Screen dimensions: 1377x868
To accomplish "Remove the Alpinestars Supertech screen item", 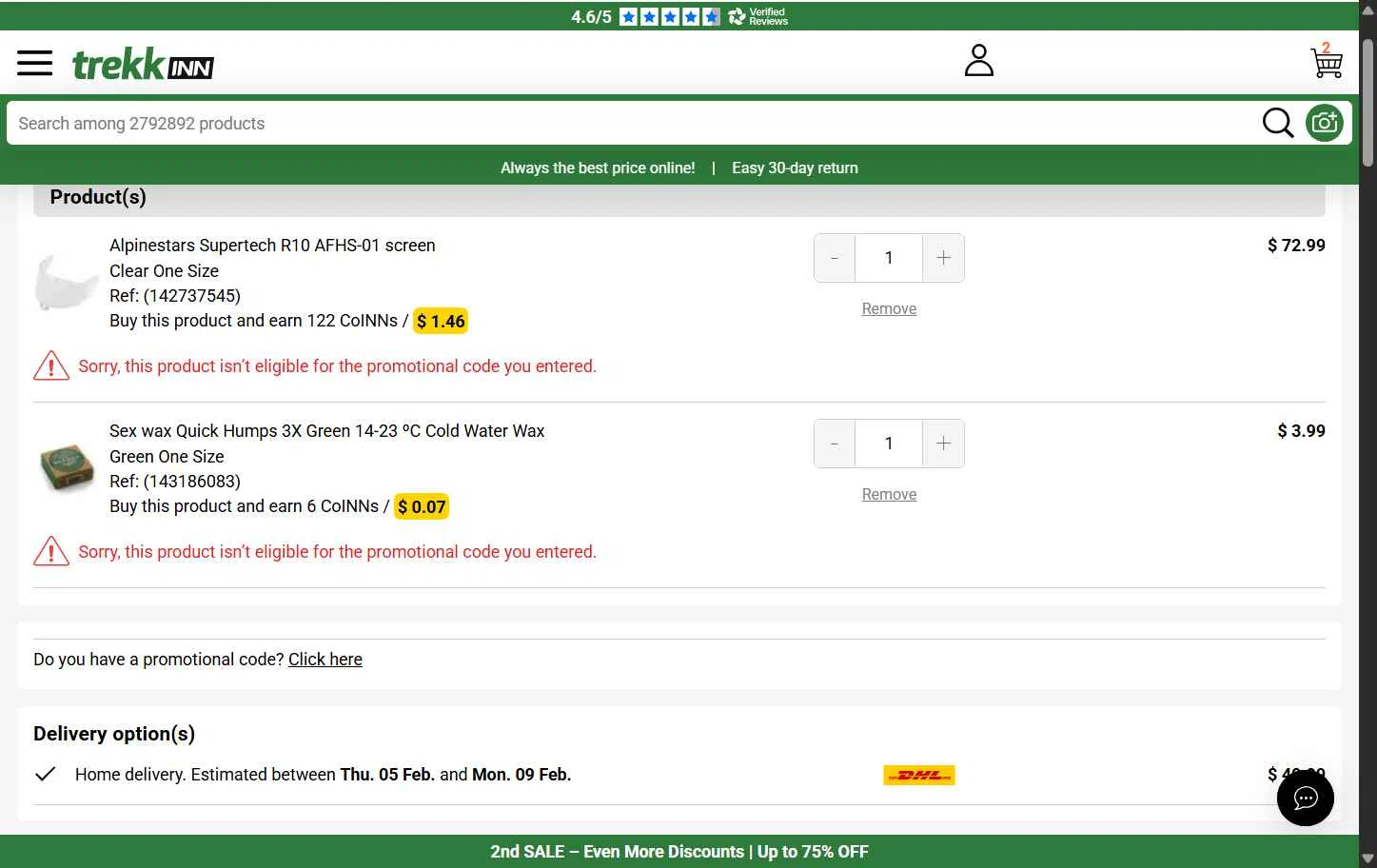I will coord(889,308).
